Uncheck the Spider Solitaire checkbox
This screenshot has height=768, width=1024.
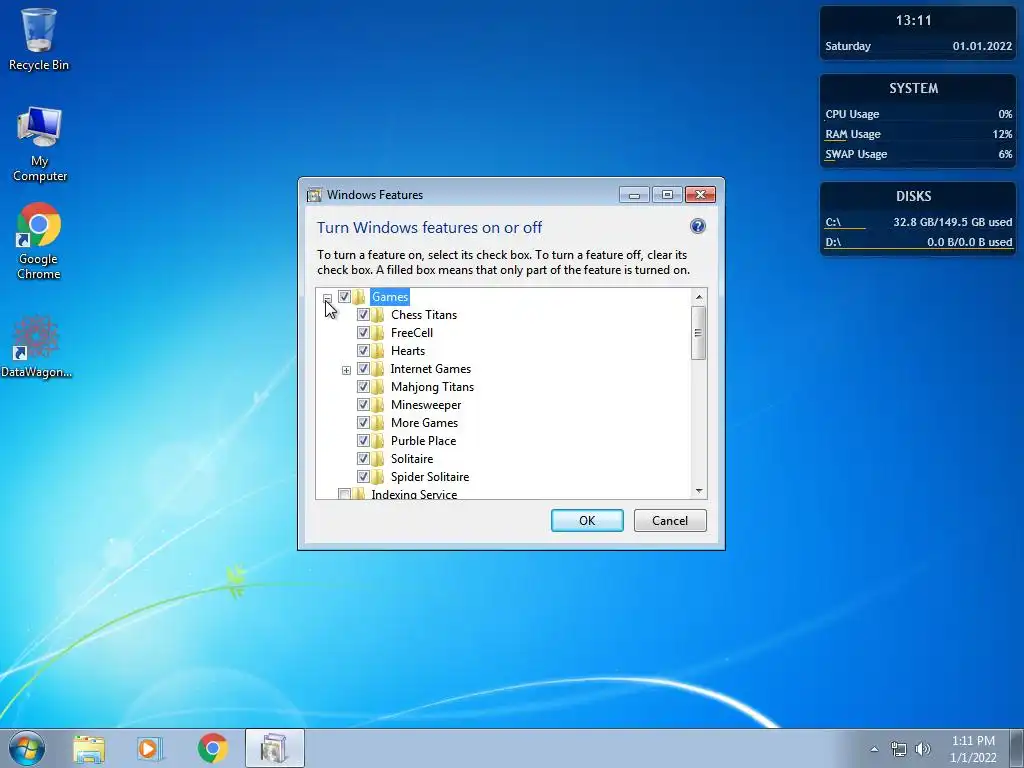pyautogui.click(x=363, y=476)
